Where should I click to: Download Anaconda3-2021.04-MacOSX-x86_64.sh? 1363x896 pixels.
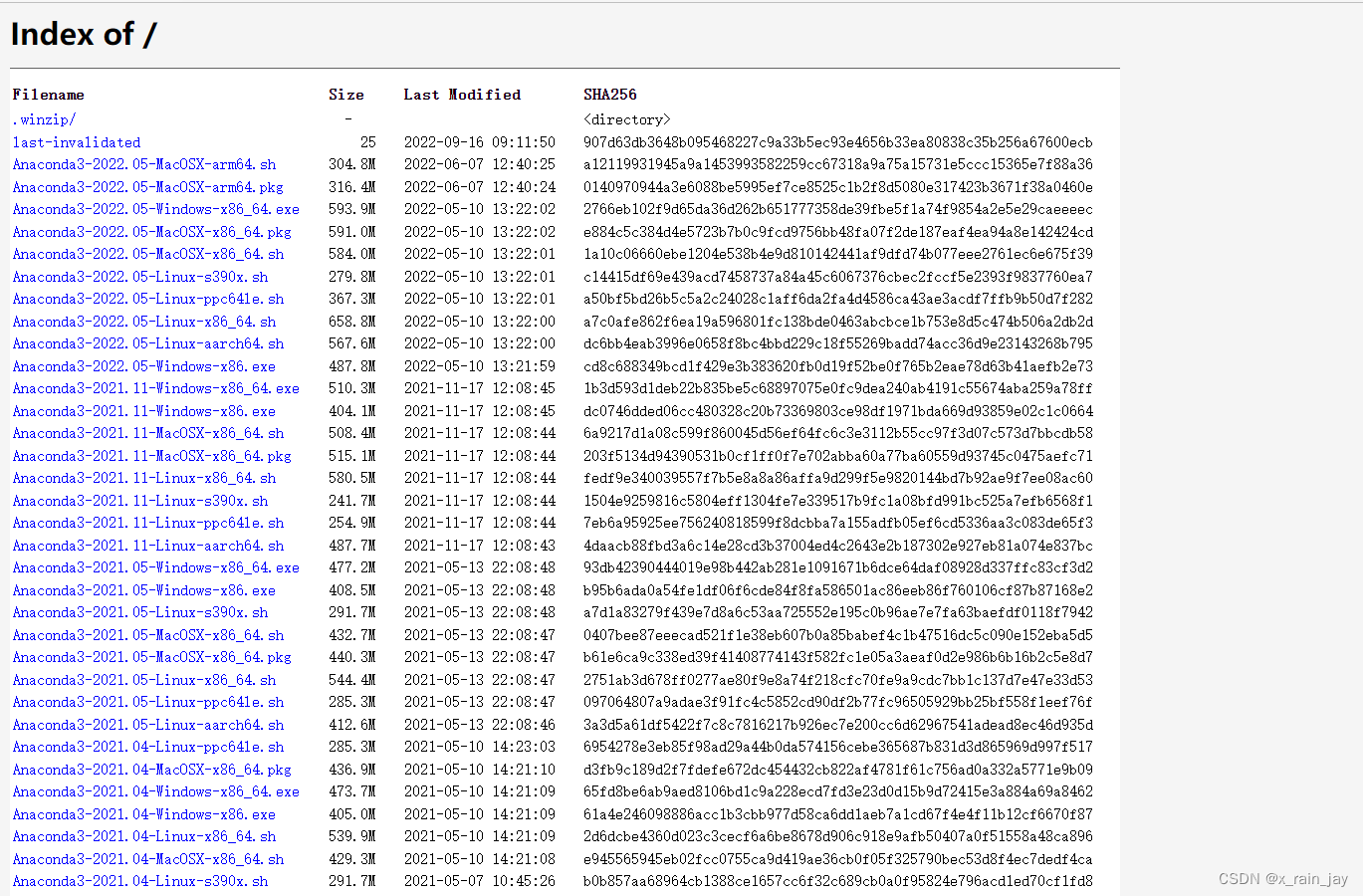(x=148, y=859)
